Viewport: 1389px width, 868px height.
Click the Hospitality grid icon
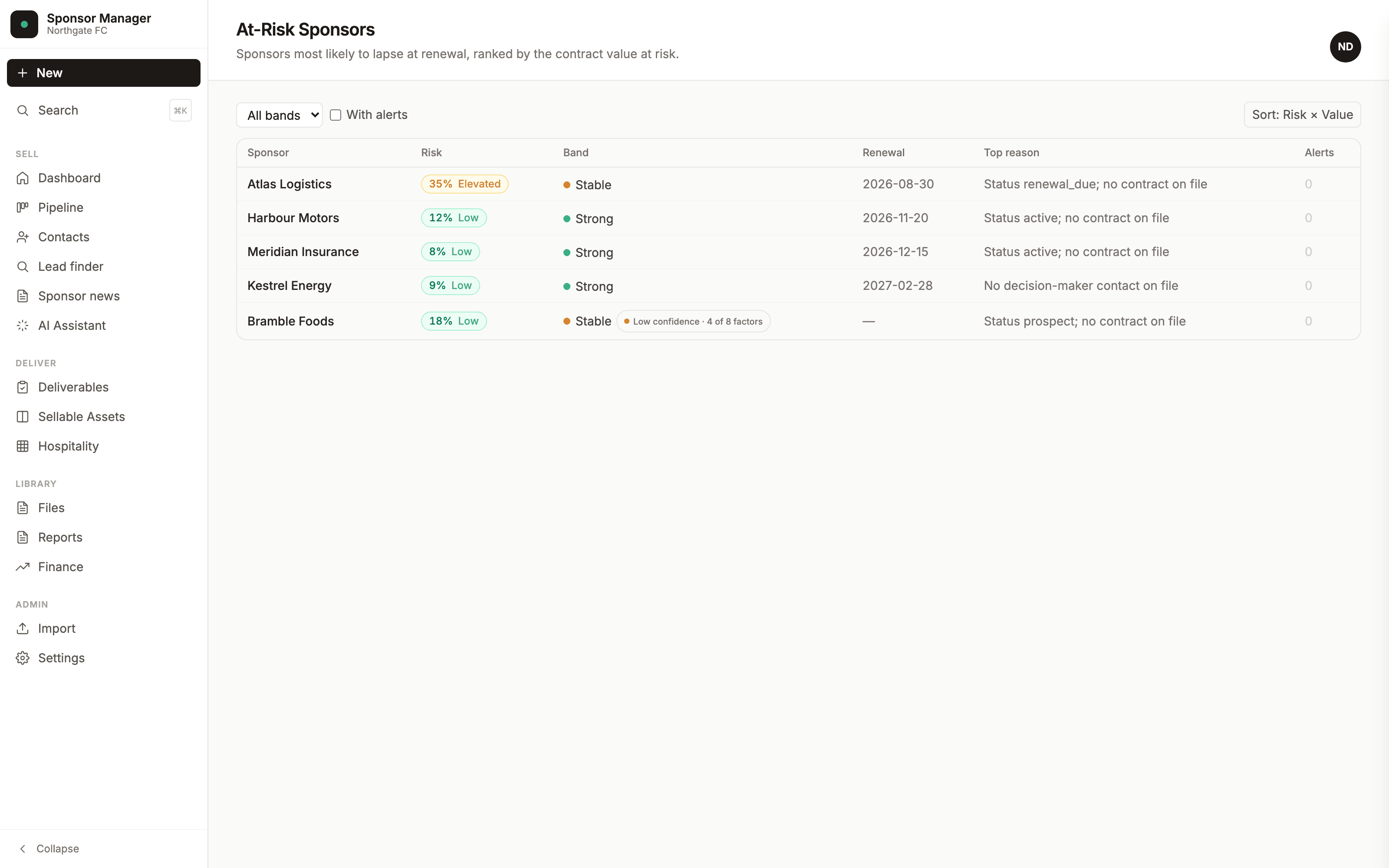pos(23,446)
